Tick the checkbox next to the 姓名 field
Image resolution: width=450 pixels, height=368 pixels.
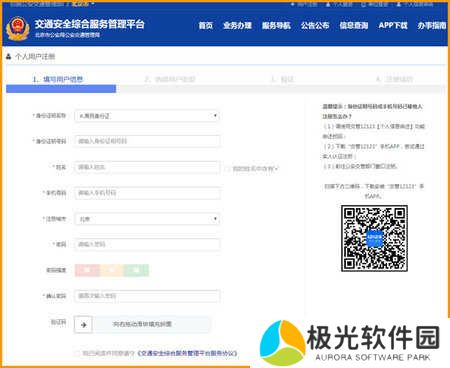[x=227, y=169]
